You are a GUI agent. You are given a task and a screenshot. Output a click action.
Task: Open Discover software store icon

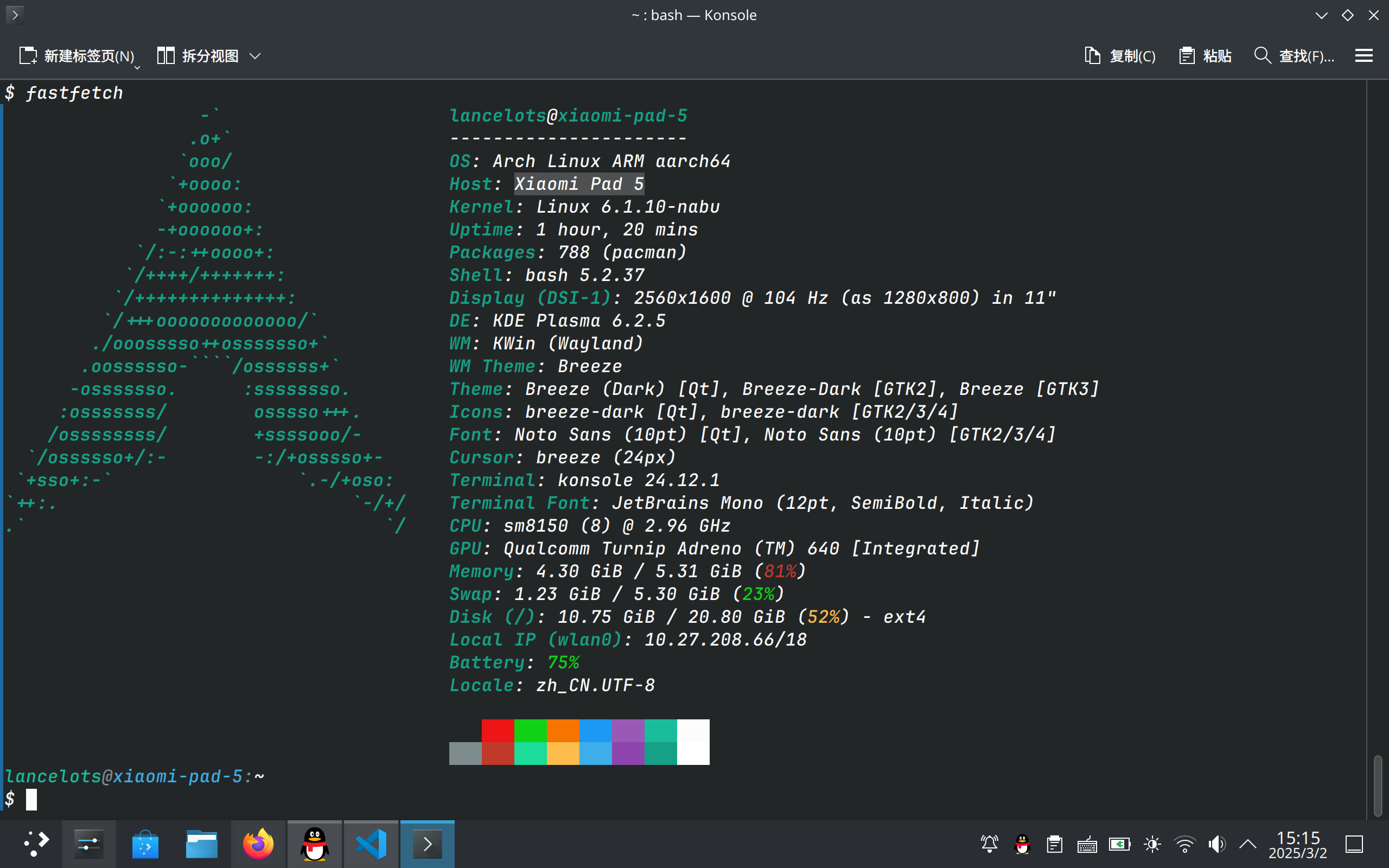[x=145, y=844]
